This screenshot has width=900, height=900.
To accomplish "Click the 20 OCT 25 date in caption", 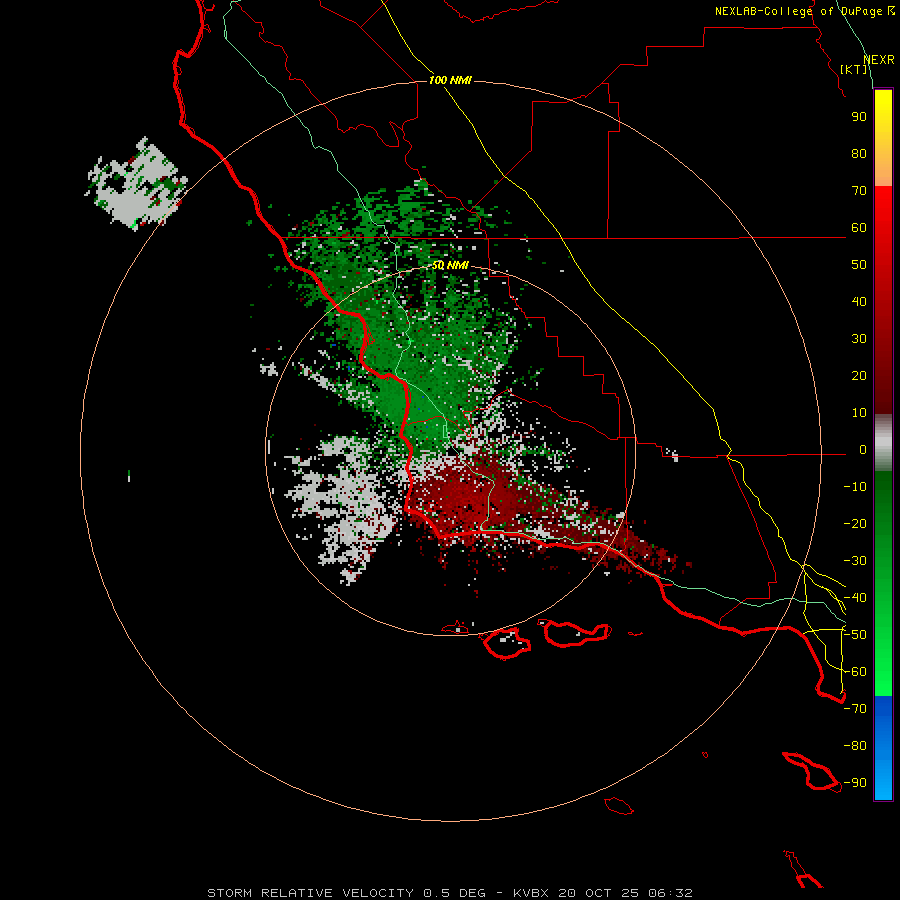I will pos(599,893).
